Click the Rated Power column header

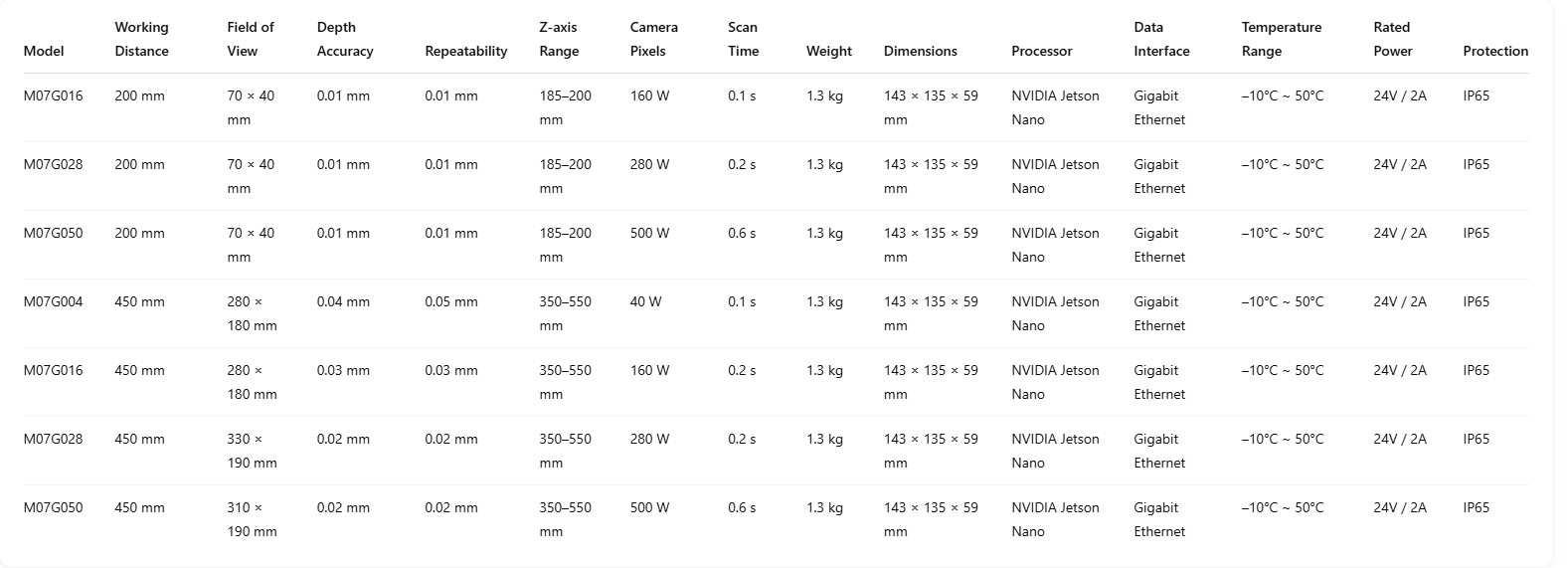pos(1393,39)
